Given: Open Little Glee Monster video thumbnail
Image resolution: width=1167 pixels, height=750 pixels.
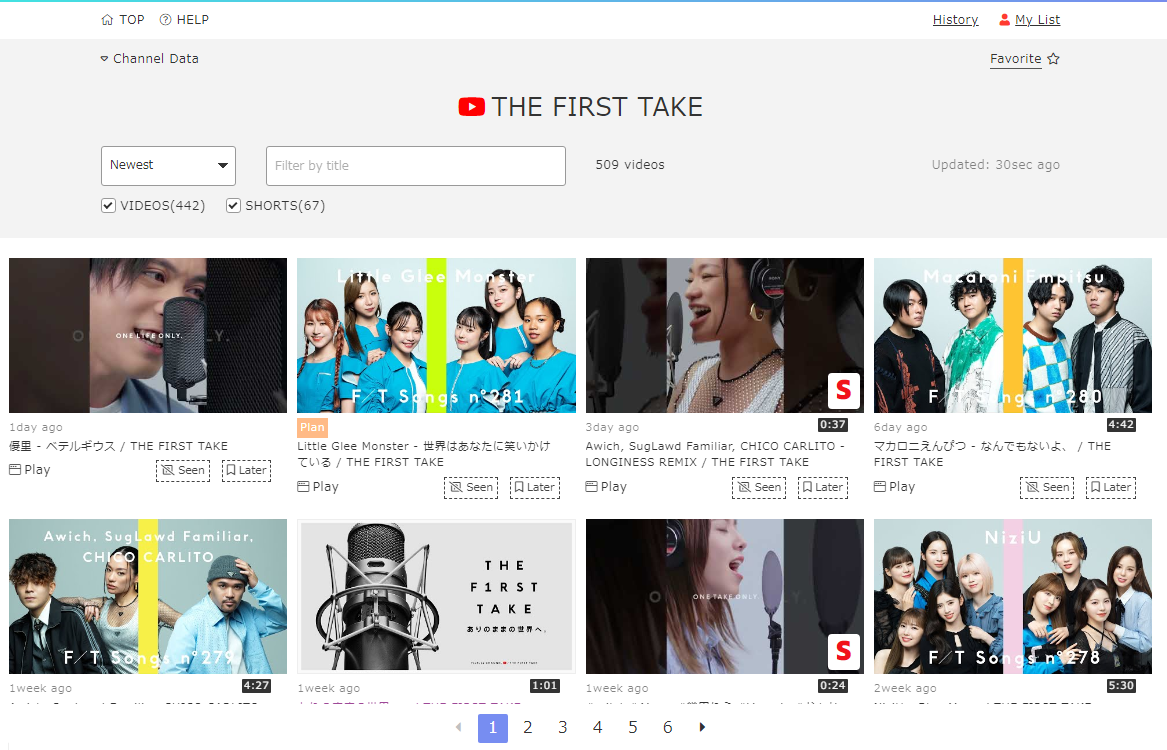Looking at the screenshot, I should pos(436,335).
